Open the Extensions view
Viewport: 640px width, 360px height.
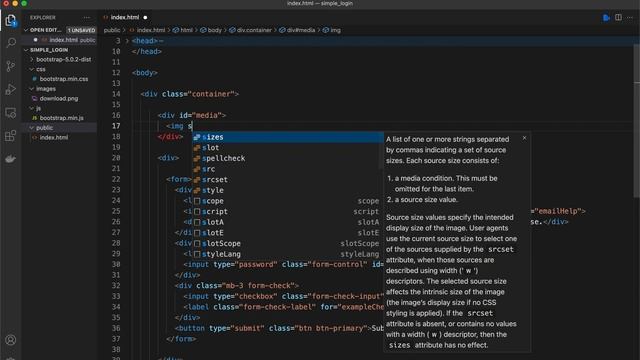point(11,136)
